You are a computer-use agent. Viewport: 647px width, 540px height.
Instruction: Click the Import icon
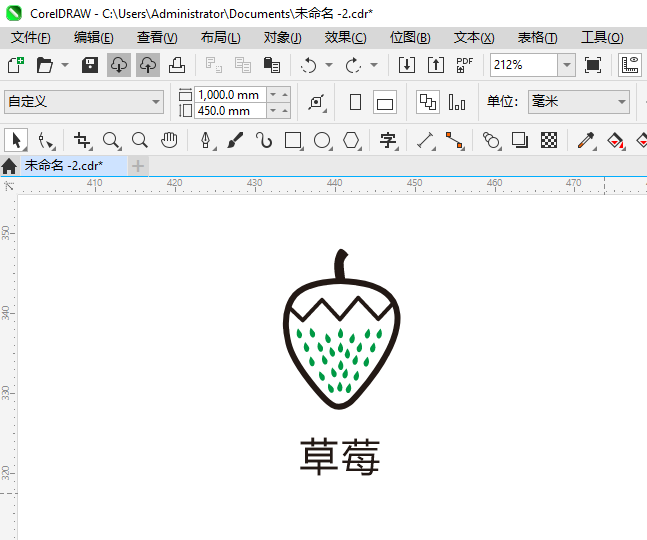pos(407,65)
